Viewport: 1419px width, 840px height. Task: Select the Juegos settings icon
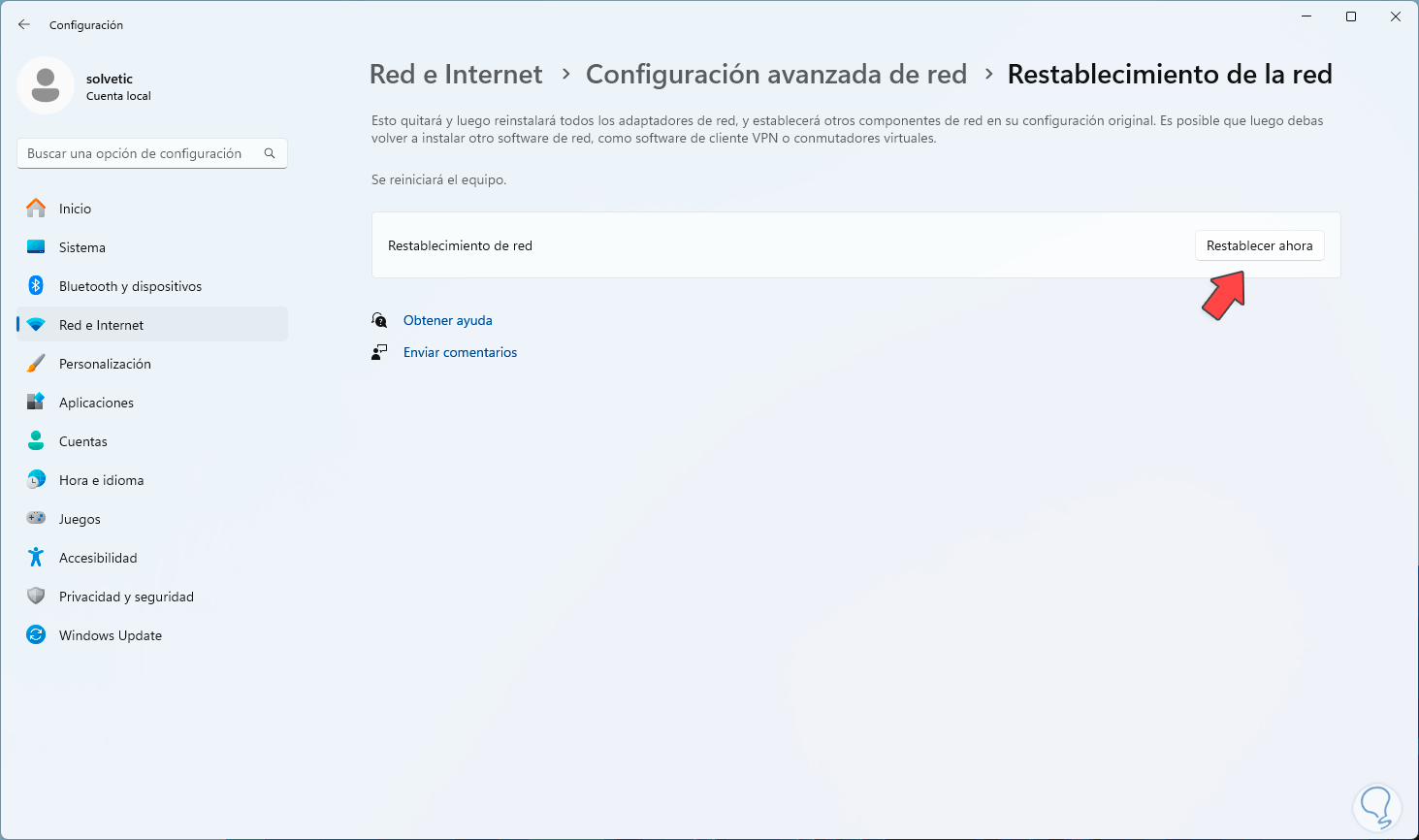(x=39, y=518)
